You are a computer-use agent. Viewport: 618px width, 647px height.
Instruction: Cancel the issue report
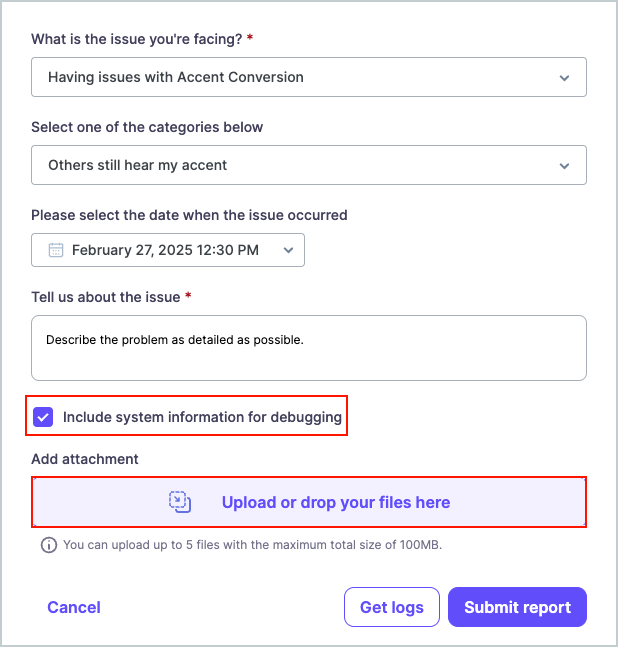[x=74, y=607]
